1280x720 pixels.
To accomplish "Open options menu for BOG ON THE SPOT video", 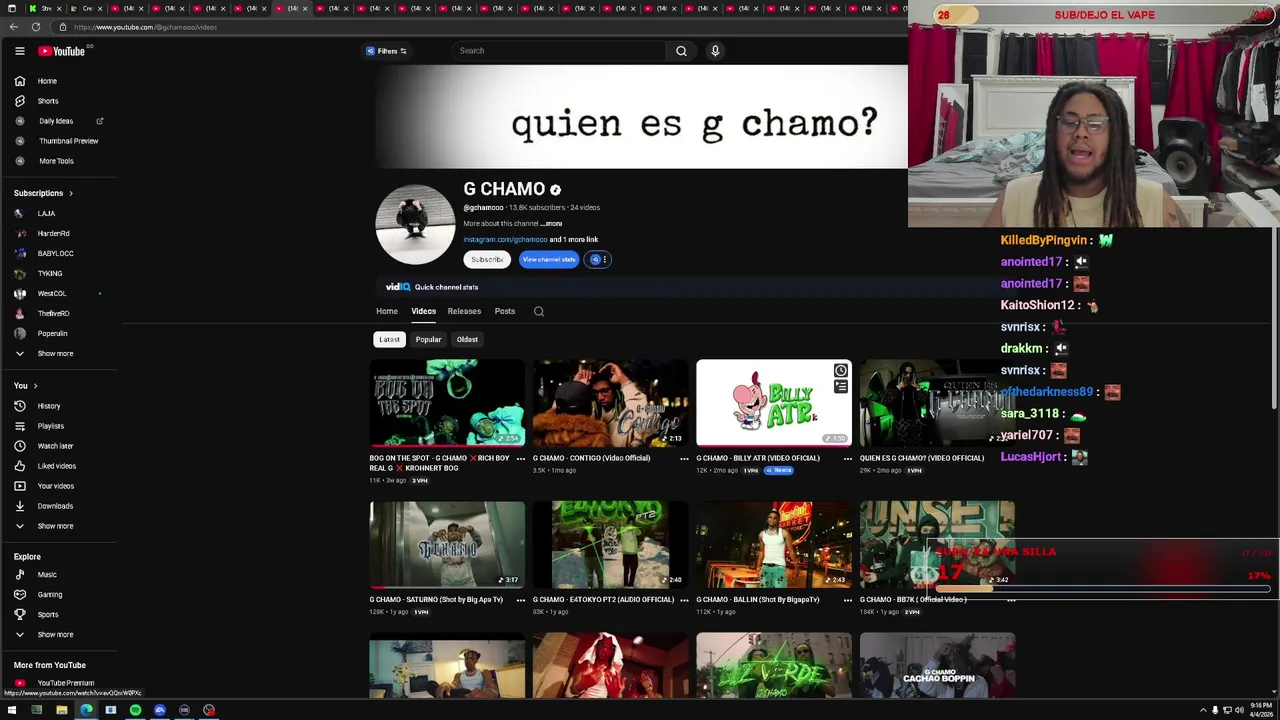I will click(521, 459).
